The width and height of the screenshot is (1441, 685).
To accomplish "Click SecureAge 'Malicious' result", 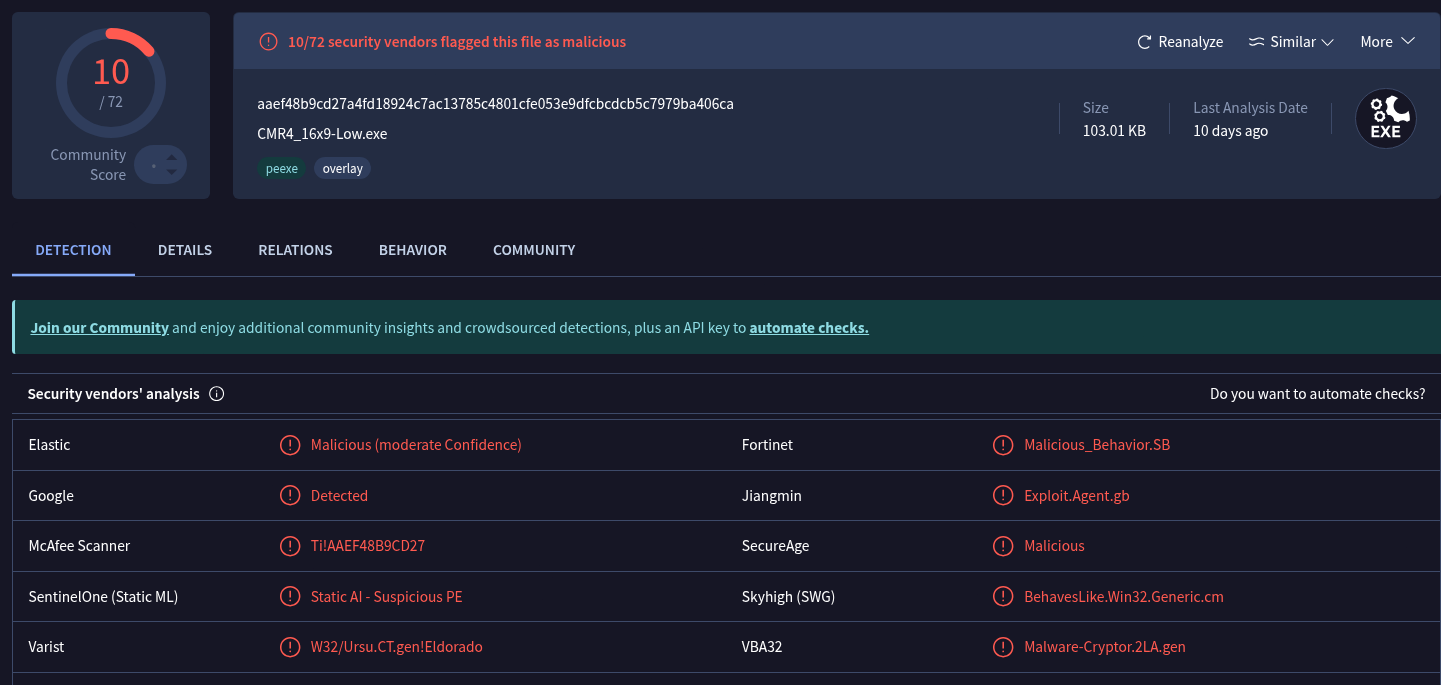I will 1054,546.
